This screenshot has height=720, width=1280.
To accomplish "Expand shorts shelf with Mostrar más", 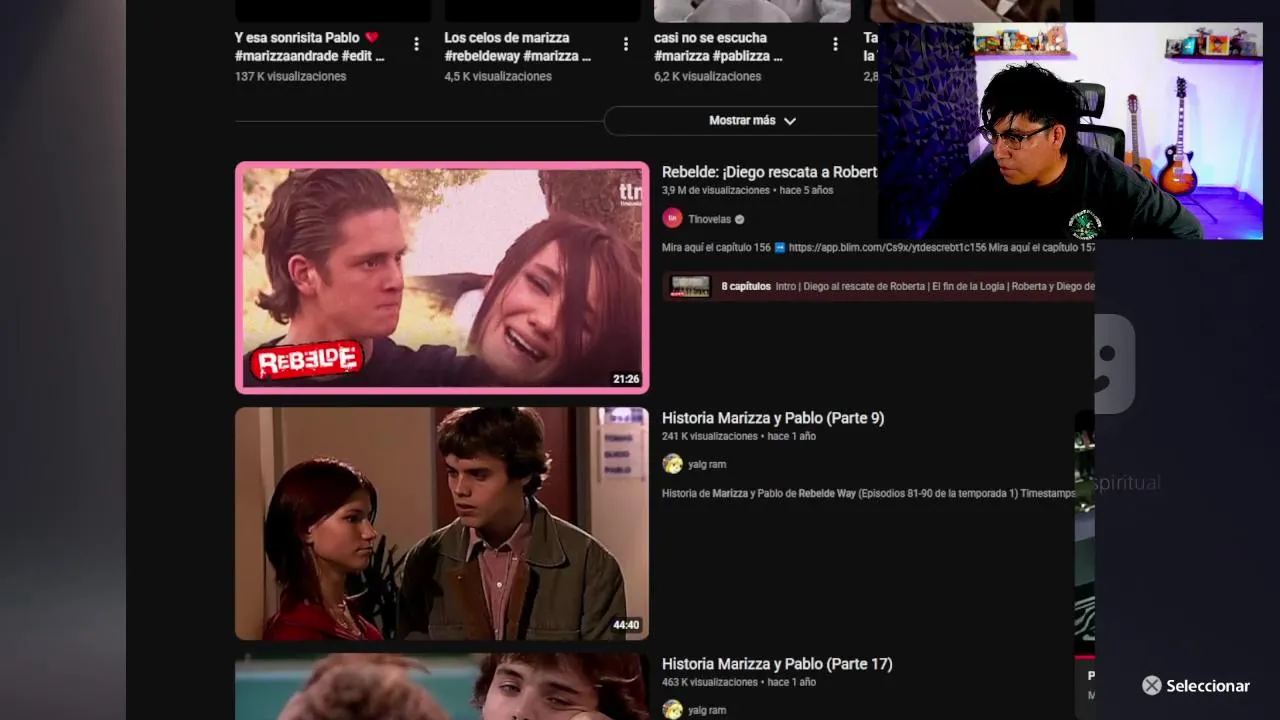I will pos(752,121).
